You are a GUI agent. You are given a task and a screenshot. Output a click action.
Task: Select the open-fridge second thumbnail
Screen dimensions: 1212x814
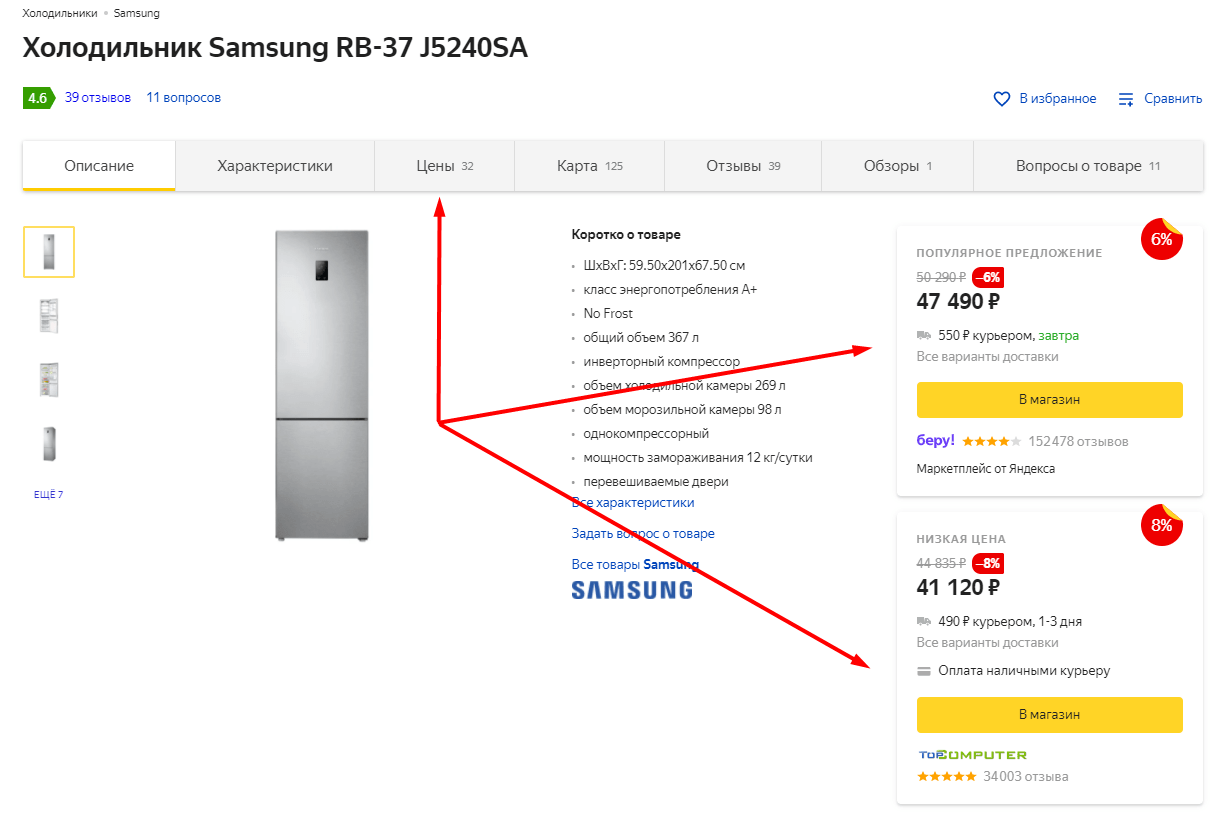point(49,316)
